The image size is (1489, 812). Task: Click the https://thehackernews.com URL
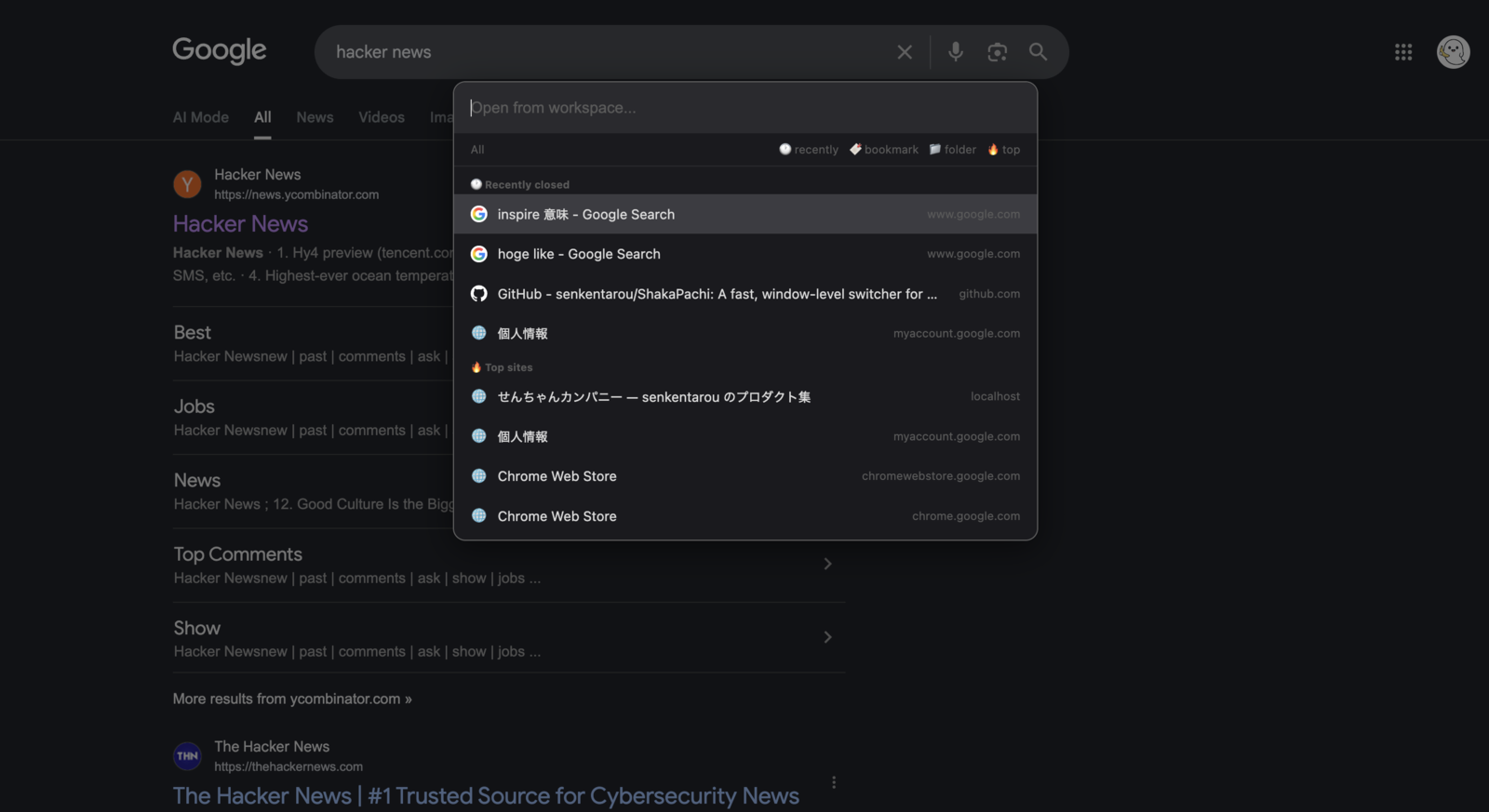(x=288, y=766)
